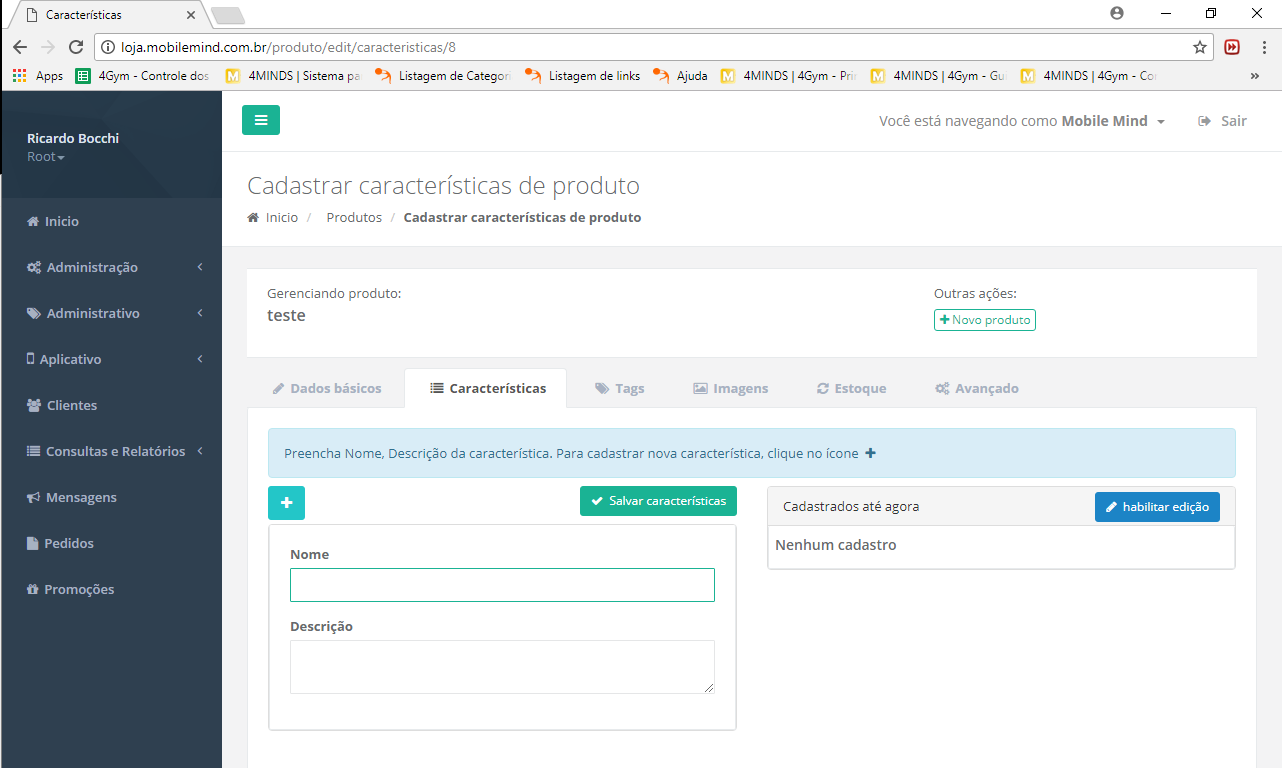The height and width of the screenshot is (768, 1282).
Task: Open the Apps shortcut in bookmarks bar
Action: pyautogui.click(x=38, y=76)
